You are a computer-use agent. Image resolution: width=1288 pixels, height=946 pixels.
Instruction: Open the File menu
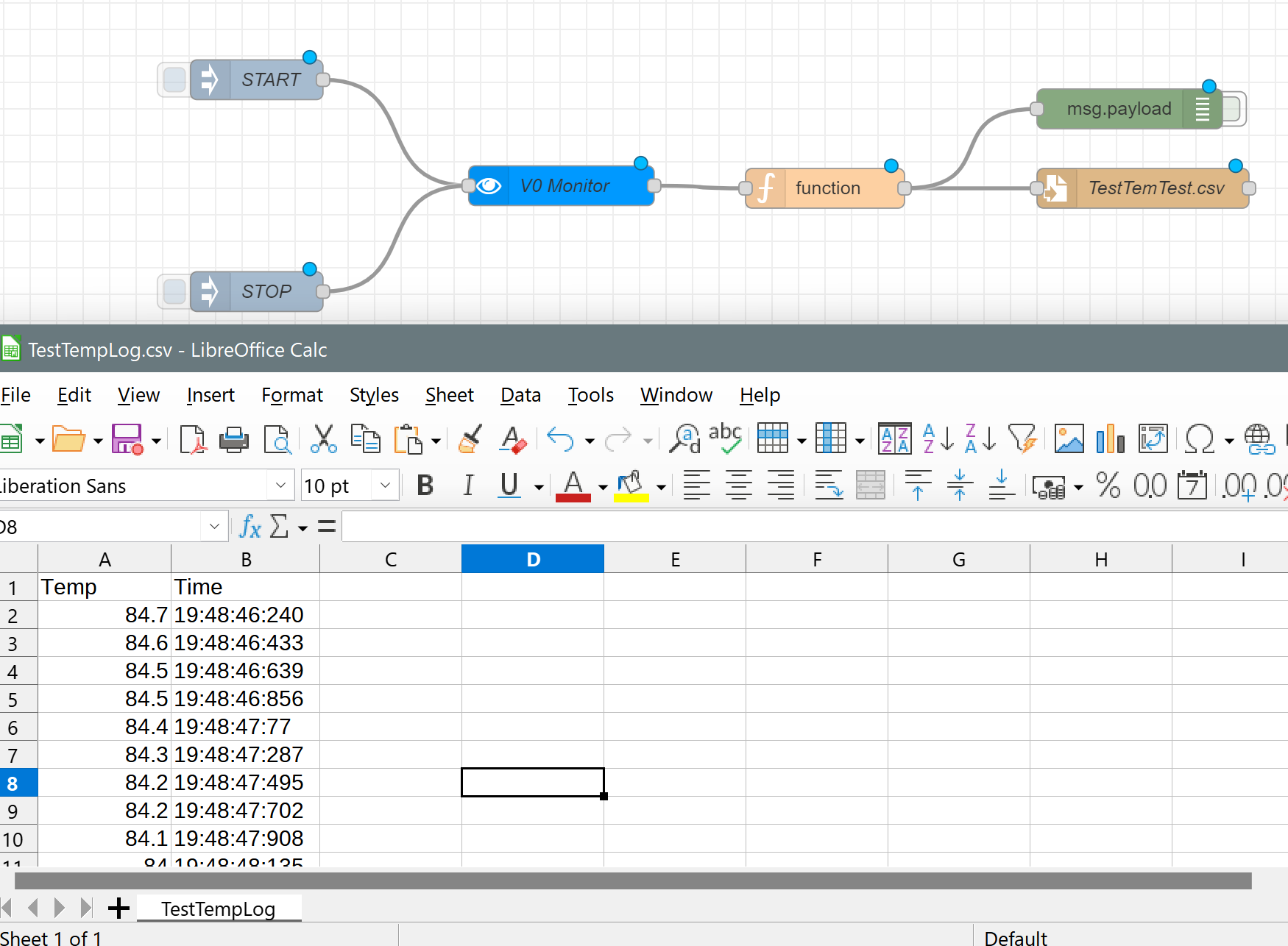click(15, 395)
